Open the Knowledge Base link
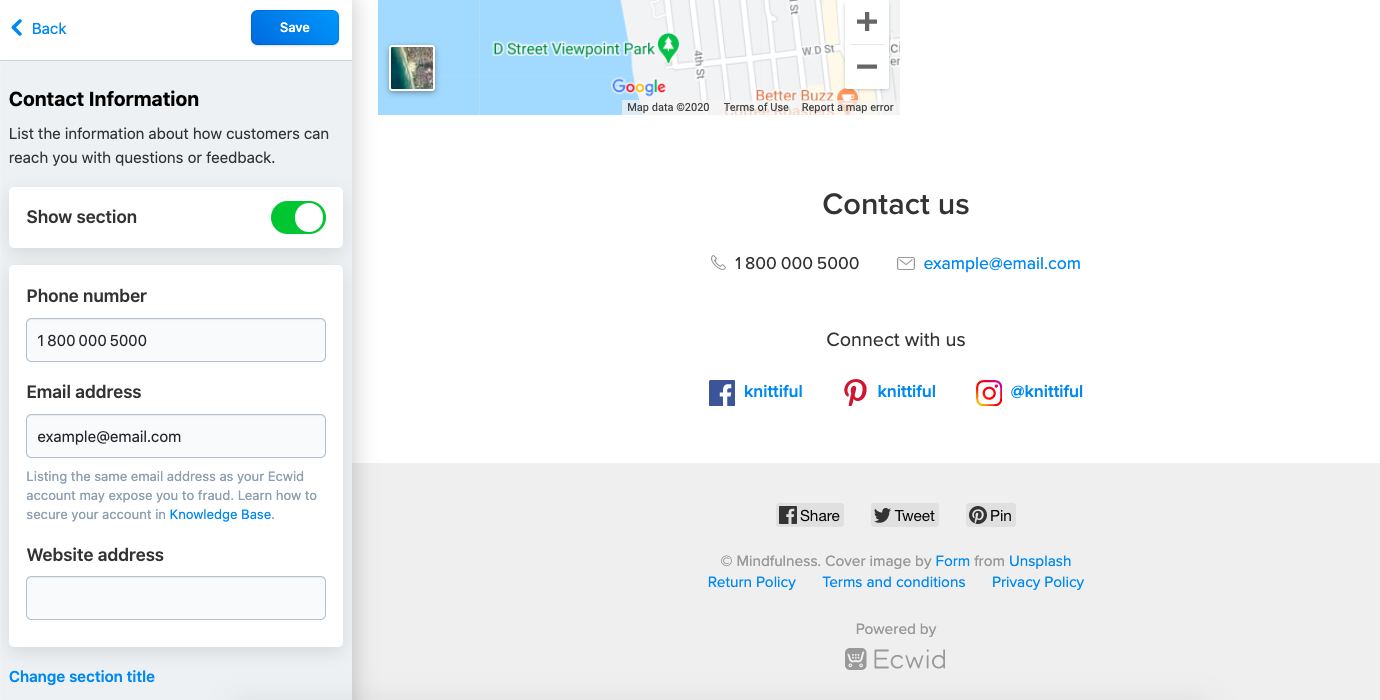The height and width of the screenshot is (700, 1380). (x=220, y=514)
